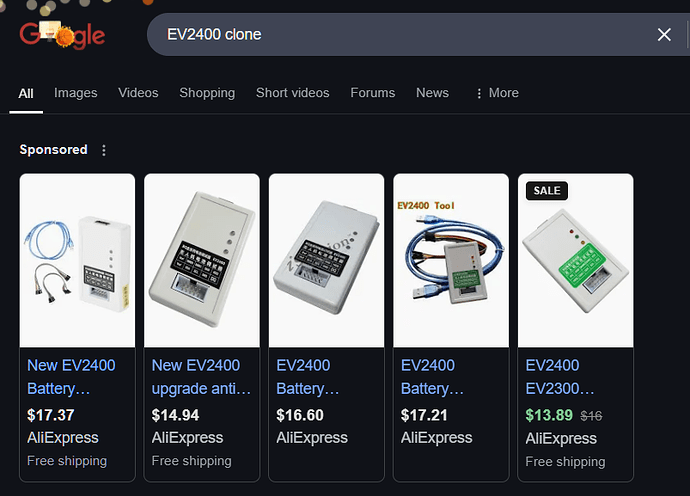Click the SALE product image with green label
690x496 pixels.
point(575,260)
